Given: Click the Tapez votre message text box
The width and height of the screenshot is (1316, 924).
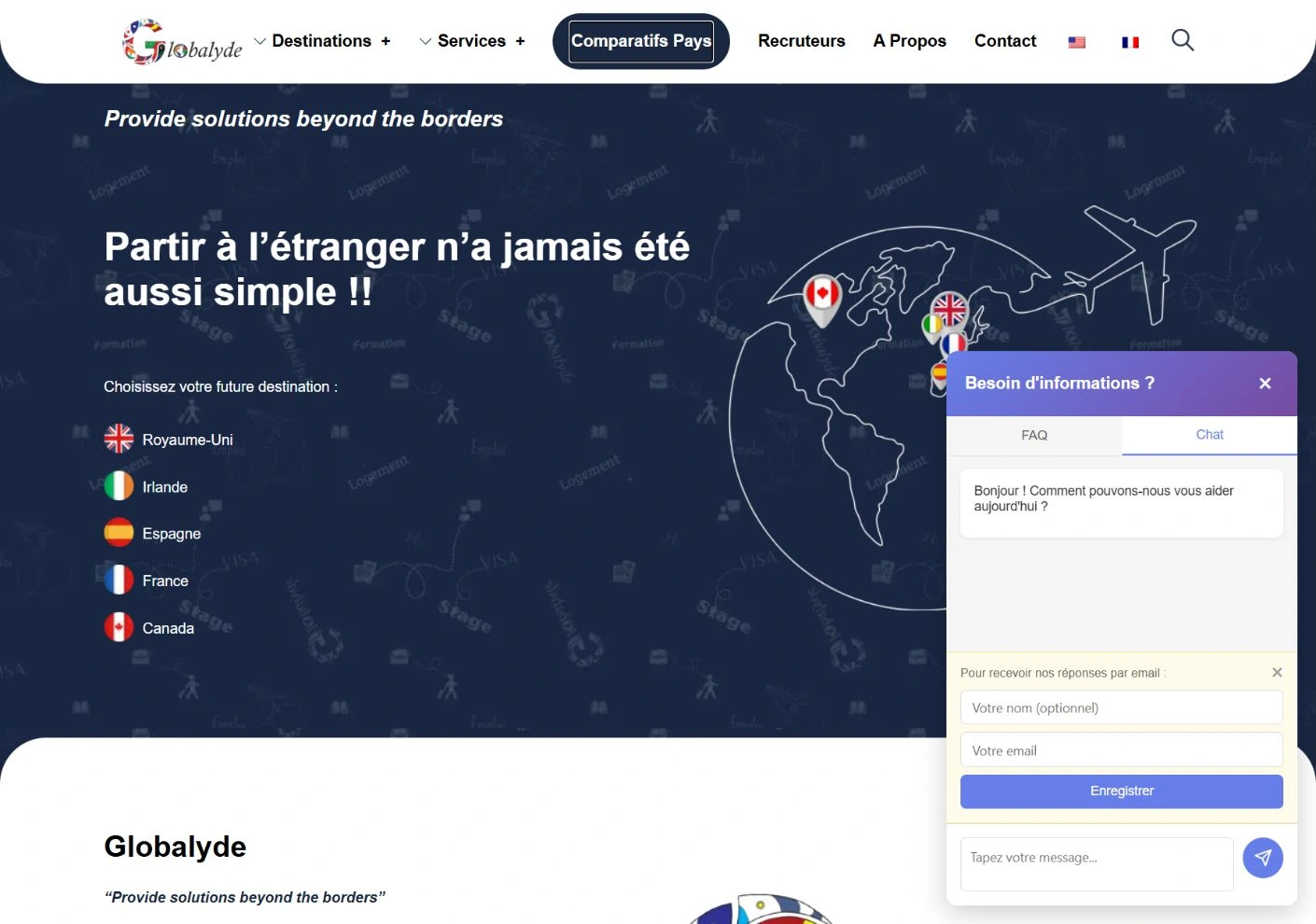Looking at the screenshot, I should (x=1097, y=864).
